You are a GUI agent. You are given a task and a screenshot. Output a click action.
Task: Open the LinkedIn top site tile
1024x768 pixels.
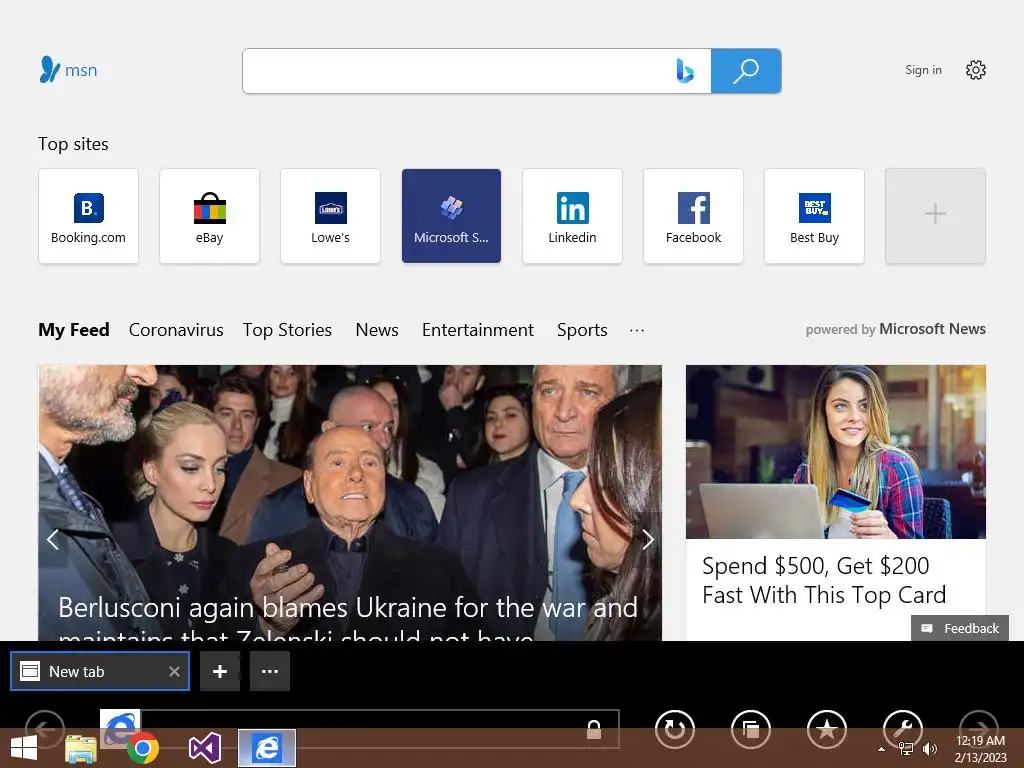click(572, 216)
